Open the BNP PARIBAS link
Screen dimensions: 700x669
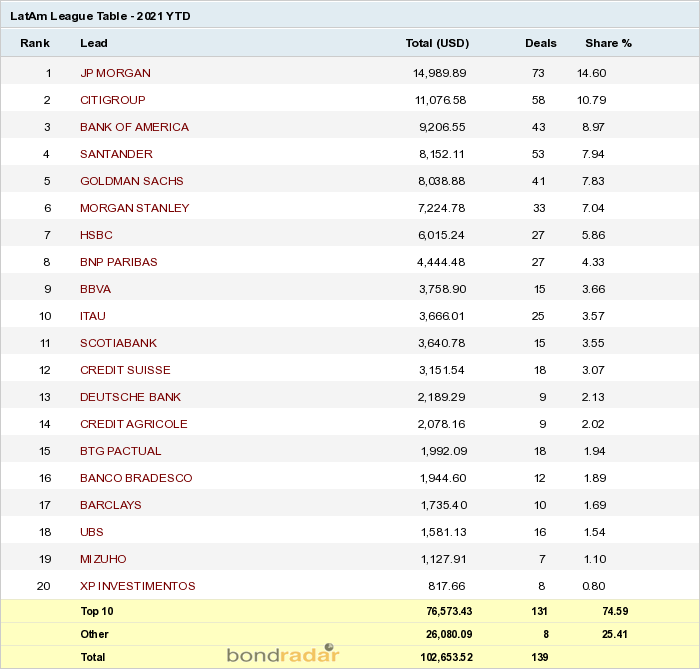[119, 262]
